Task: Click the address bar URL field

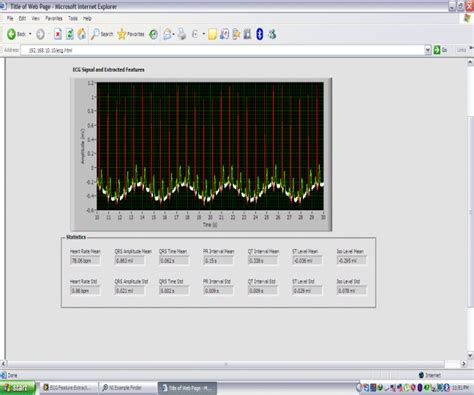Action: coord(223,50)
